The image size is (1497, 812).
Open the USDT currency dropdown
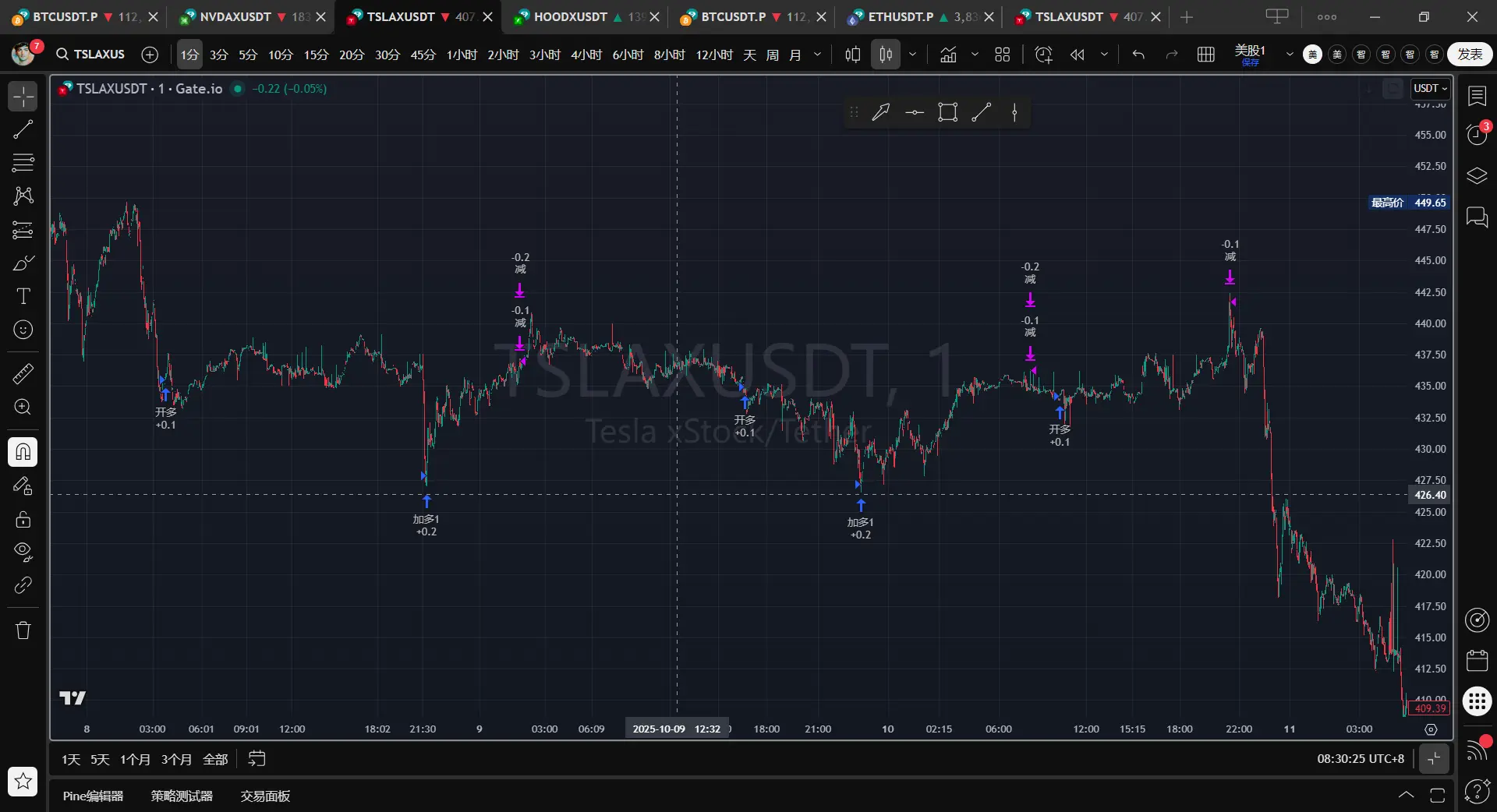[x=1430, y=89]
